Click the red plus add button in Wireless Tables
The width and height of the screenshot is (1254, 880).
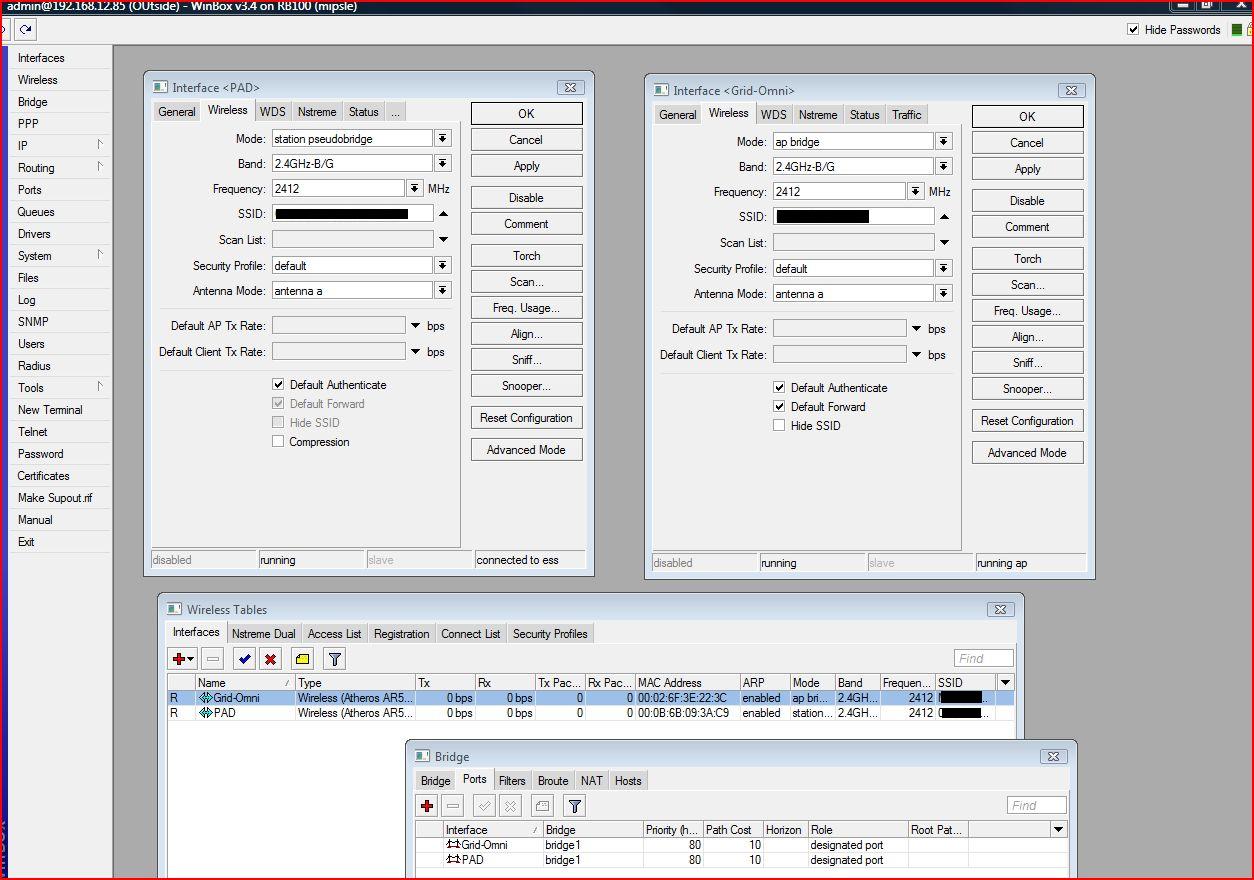[179, 659]
